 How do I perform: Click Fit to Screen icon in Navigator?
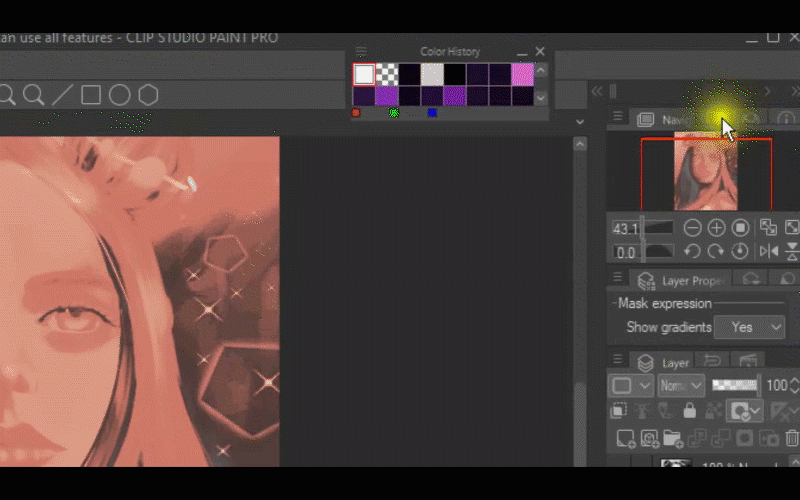point(792,228)
